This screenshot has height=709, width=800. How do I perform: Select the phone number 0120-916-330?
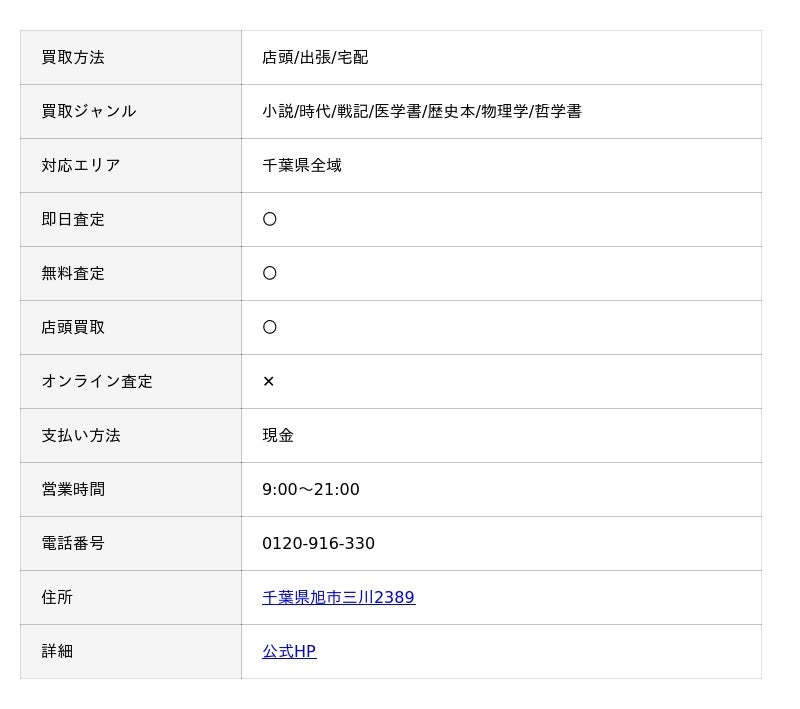(318, 543)
